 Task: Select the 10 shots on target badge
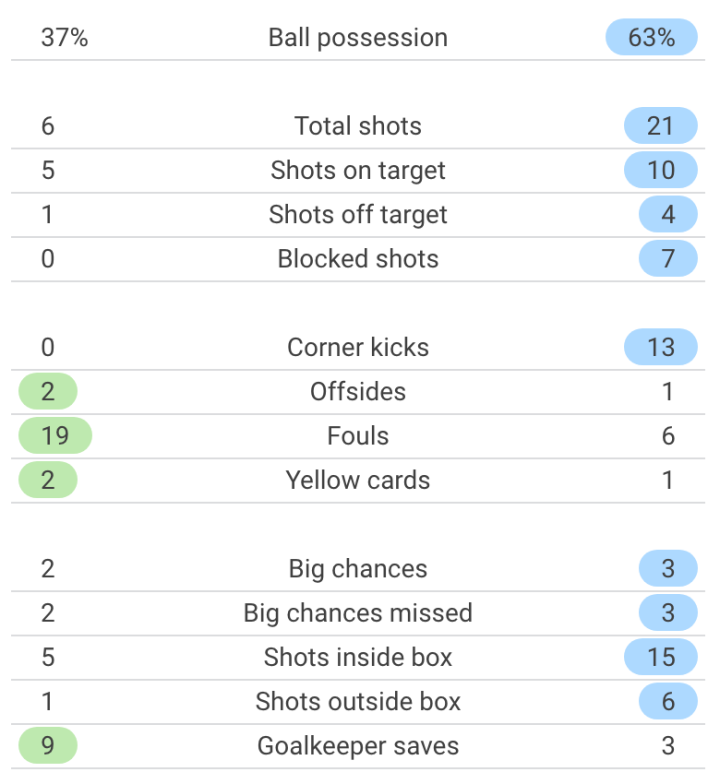coord(660,170)
